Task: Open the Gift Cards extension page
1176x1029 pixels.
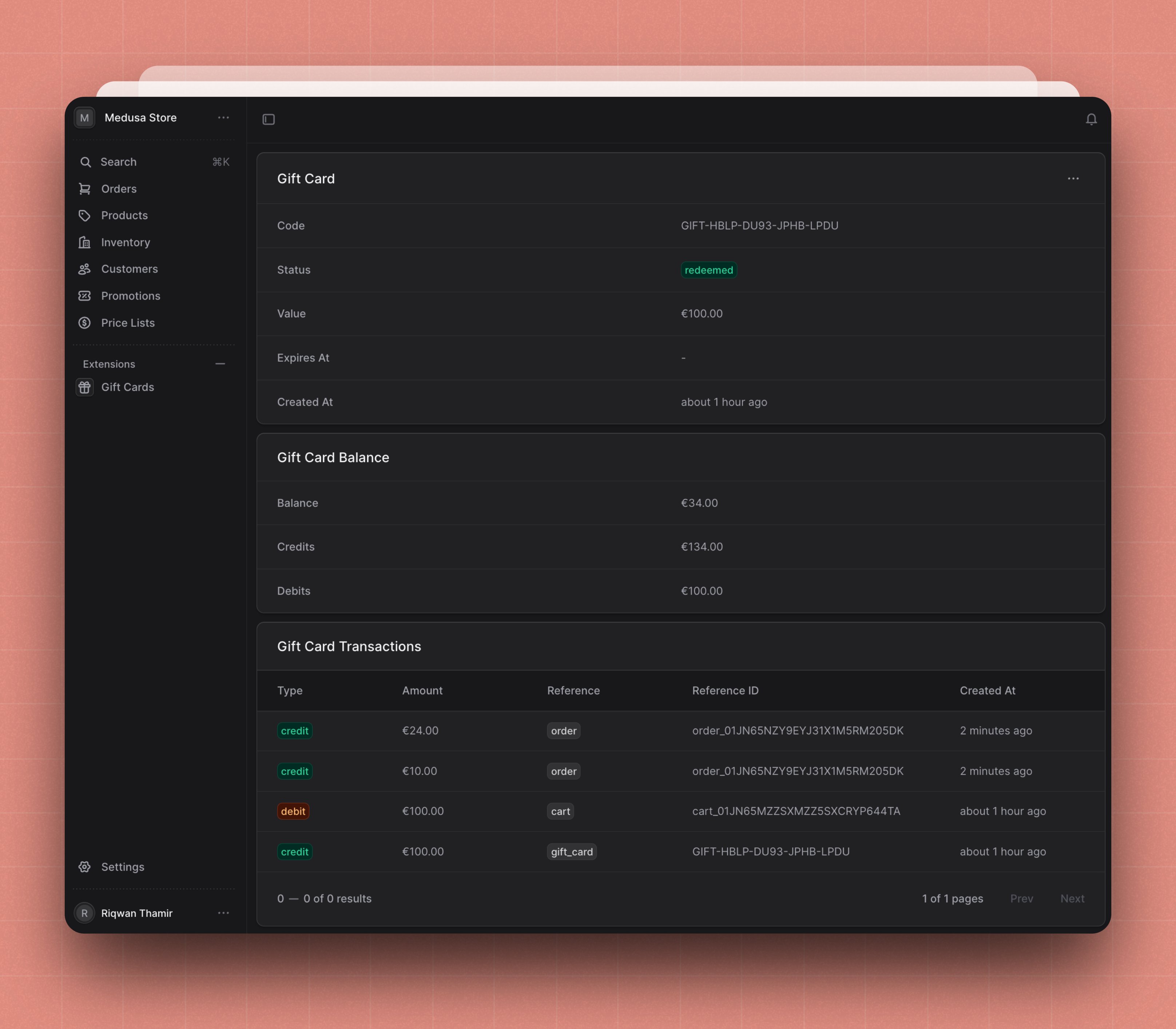Action: pyautogui.click(x=154, y=387)
